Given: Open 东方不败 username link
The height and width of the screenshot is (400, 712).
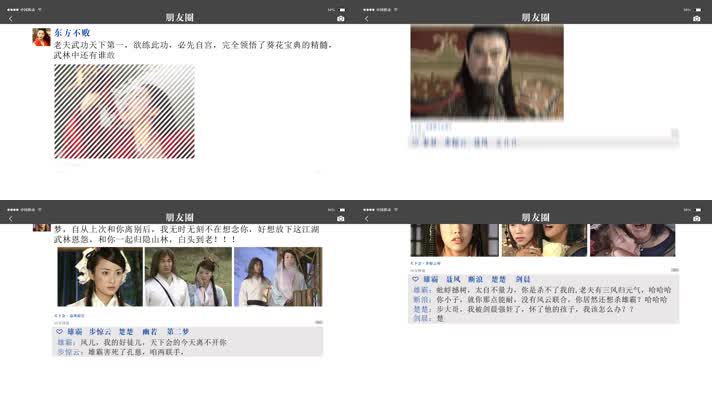Looking at the screenshot, I should (x=72, y=33).
